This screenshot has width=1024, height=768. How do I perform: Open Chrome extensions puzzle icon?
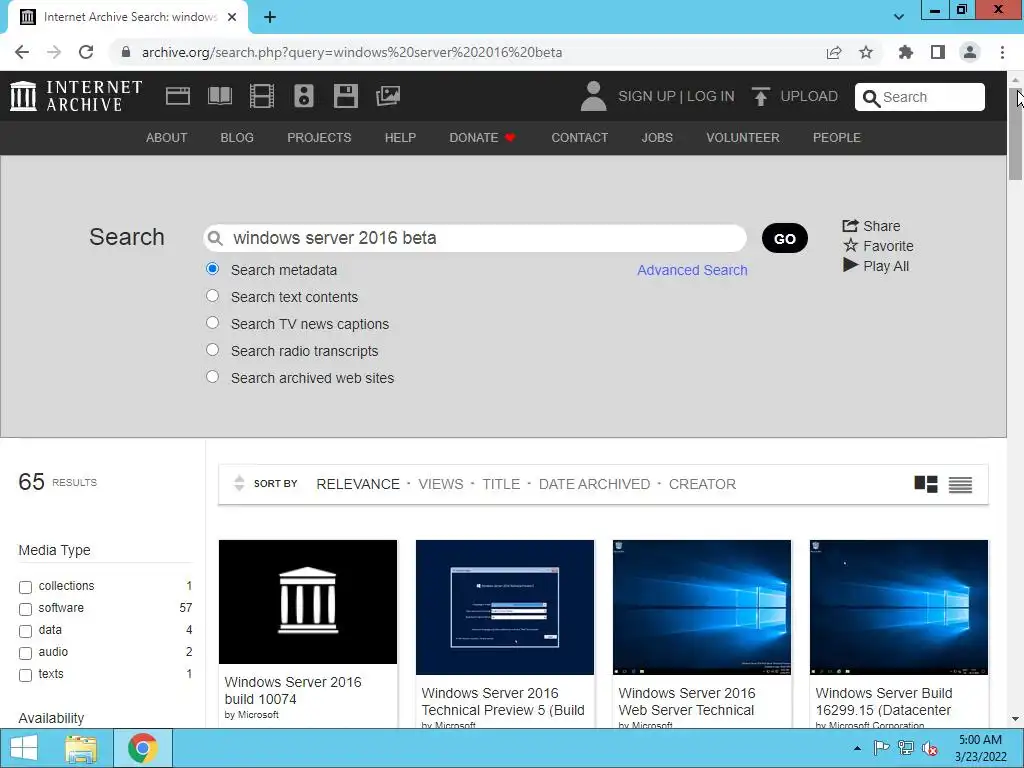click(x=905, y=52)
